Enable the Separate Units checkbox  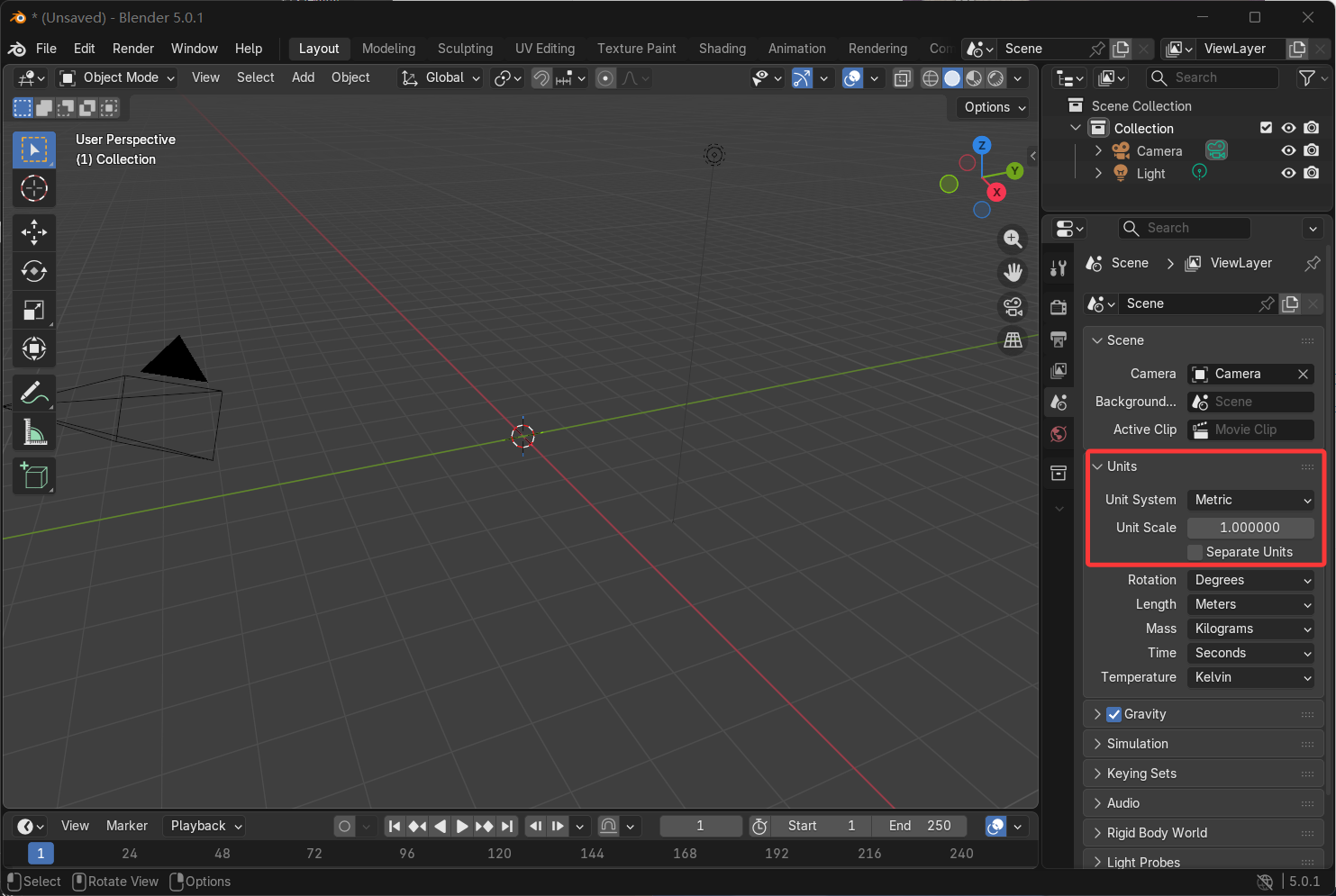1195,552
